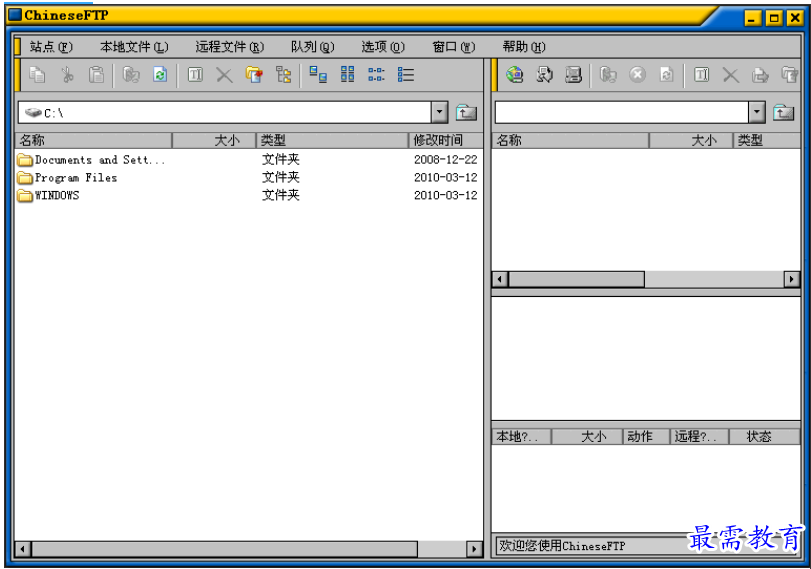The width and height of the screenshot is (811, 569).
Task: Click the queue 状态 column header
Action: 765,437
